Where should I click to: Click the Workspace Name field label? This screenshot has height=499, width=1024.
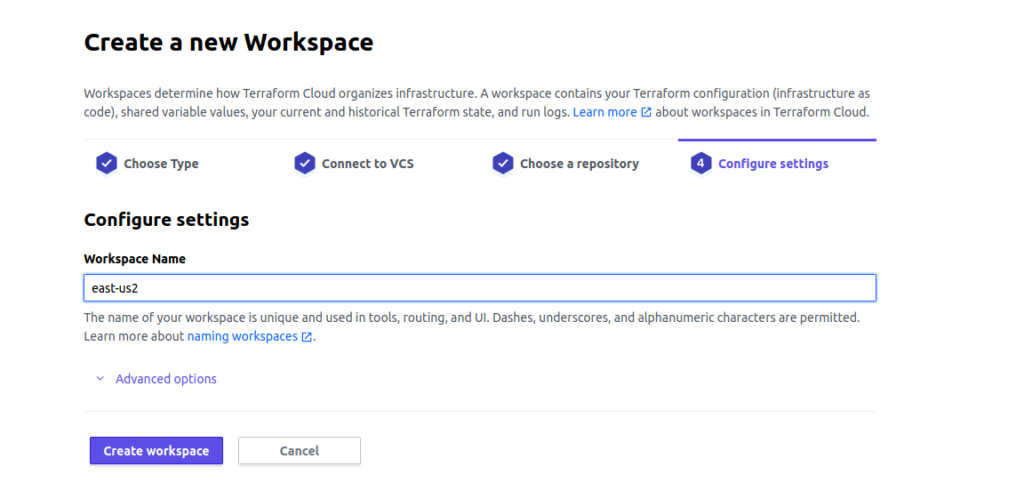pos(135,259)
